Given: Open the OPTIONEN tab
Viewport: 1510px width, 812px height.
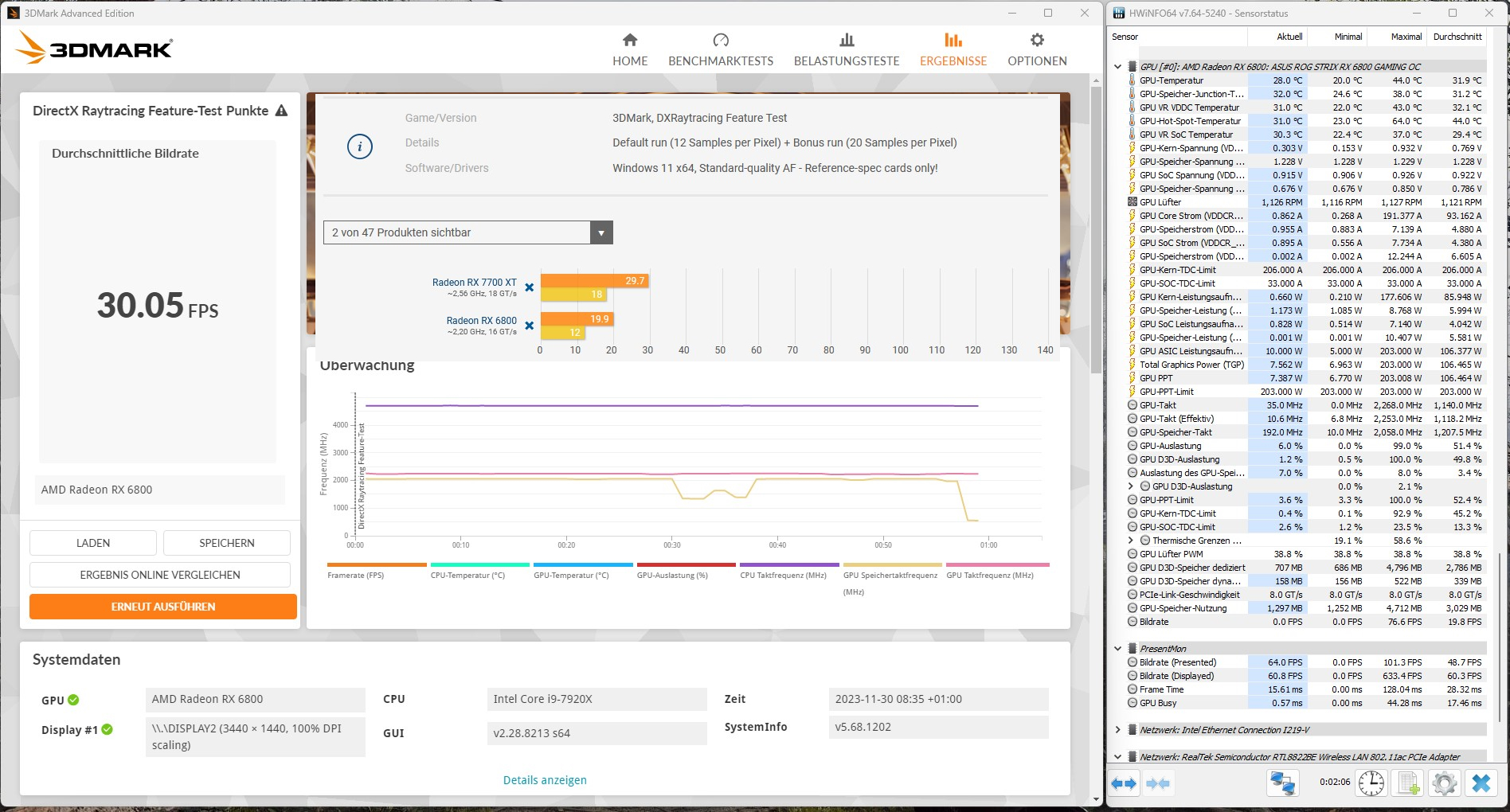Looking at the screenshot, I should point(1037,49).
